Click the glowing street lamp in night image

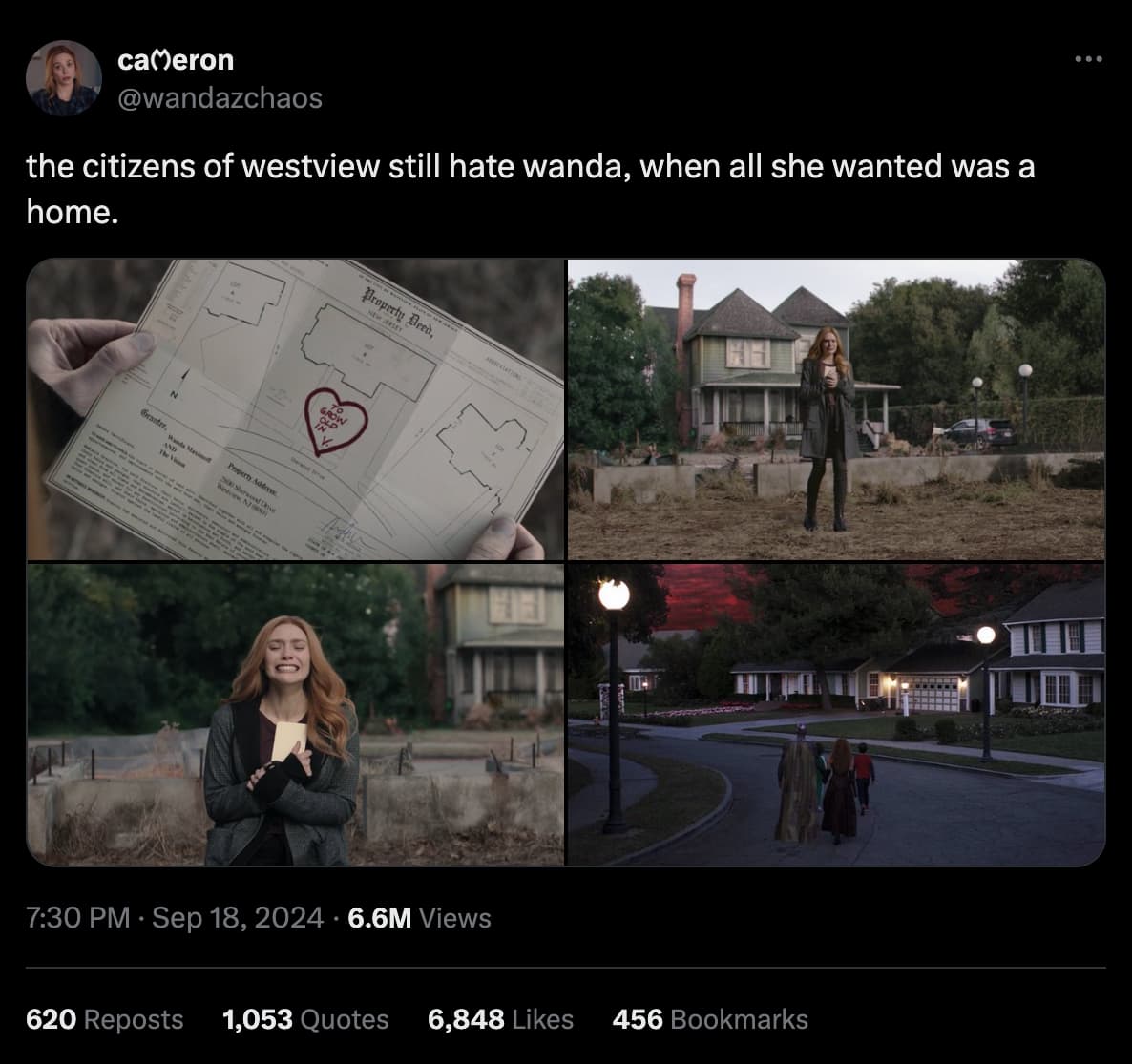tap(614, 595)
